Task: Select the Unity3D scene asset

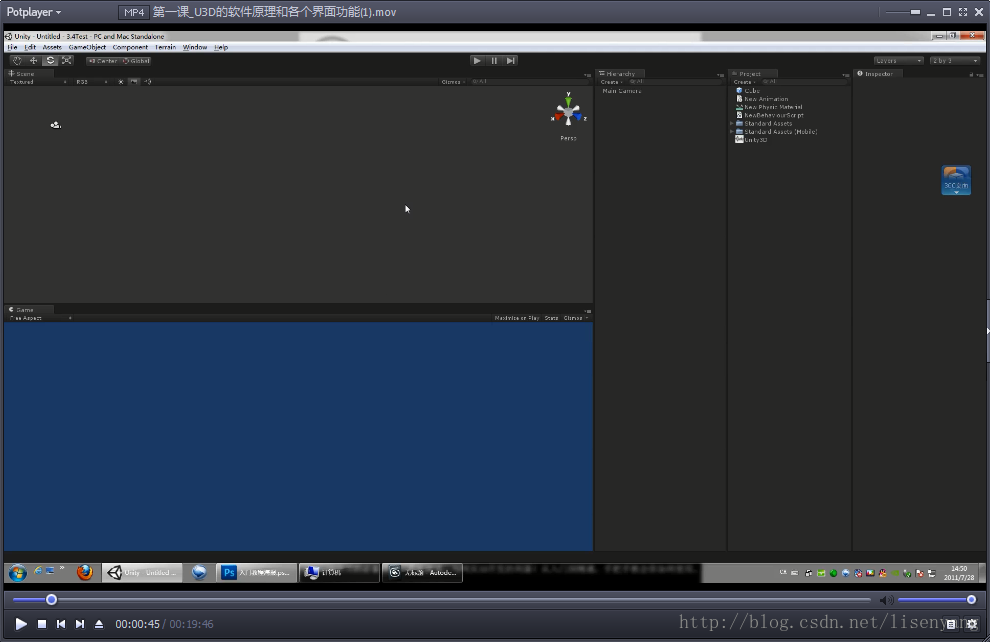Action: [x=751, y=140]
